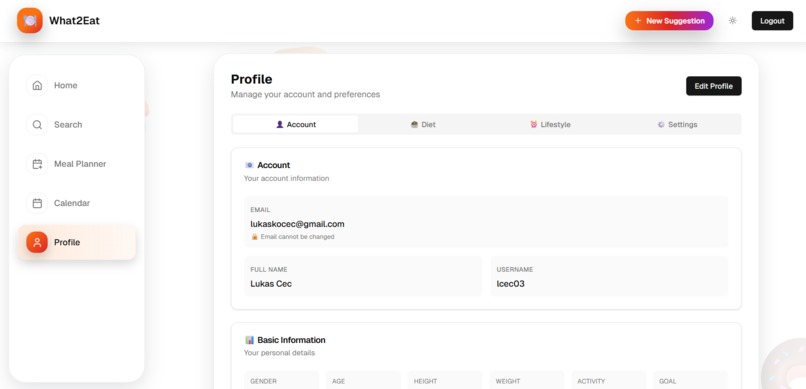
Task: Click 'Your account information' text
Action: (x=286, y=178)
